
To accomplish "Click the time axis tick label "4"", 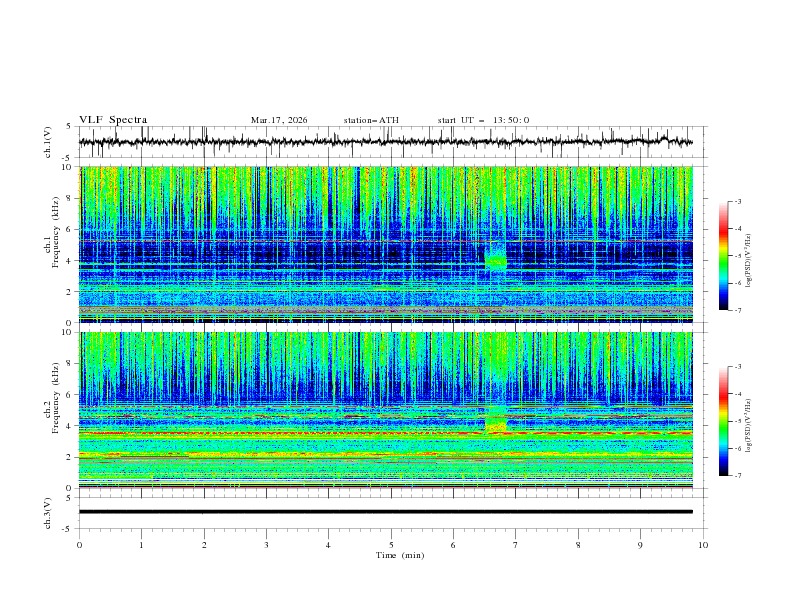I will [328, 545].
